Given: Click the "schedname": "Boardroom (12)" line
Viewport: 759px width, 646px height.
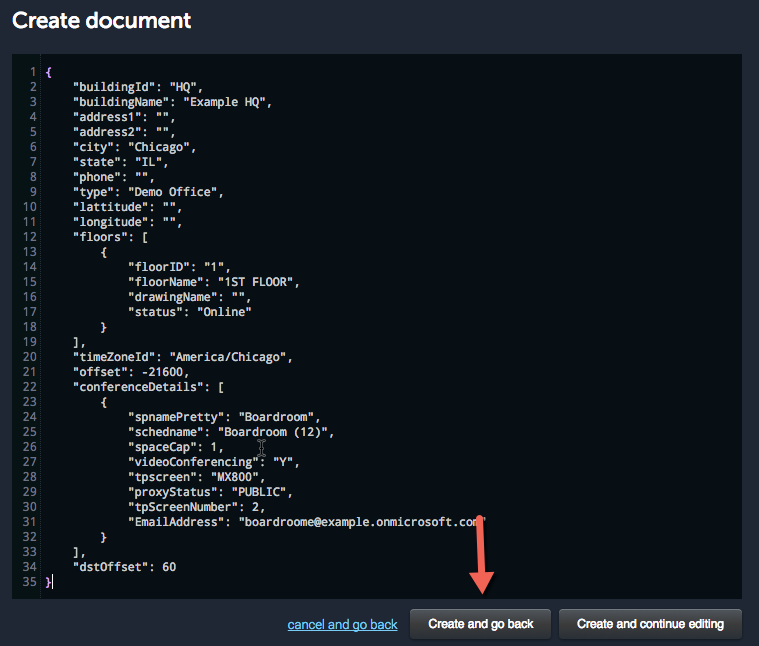Looking at the screenshot, I should [231, 432].
